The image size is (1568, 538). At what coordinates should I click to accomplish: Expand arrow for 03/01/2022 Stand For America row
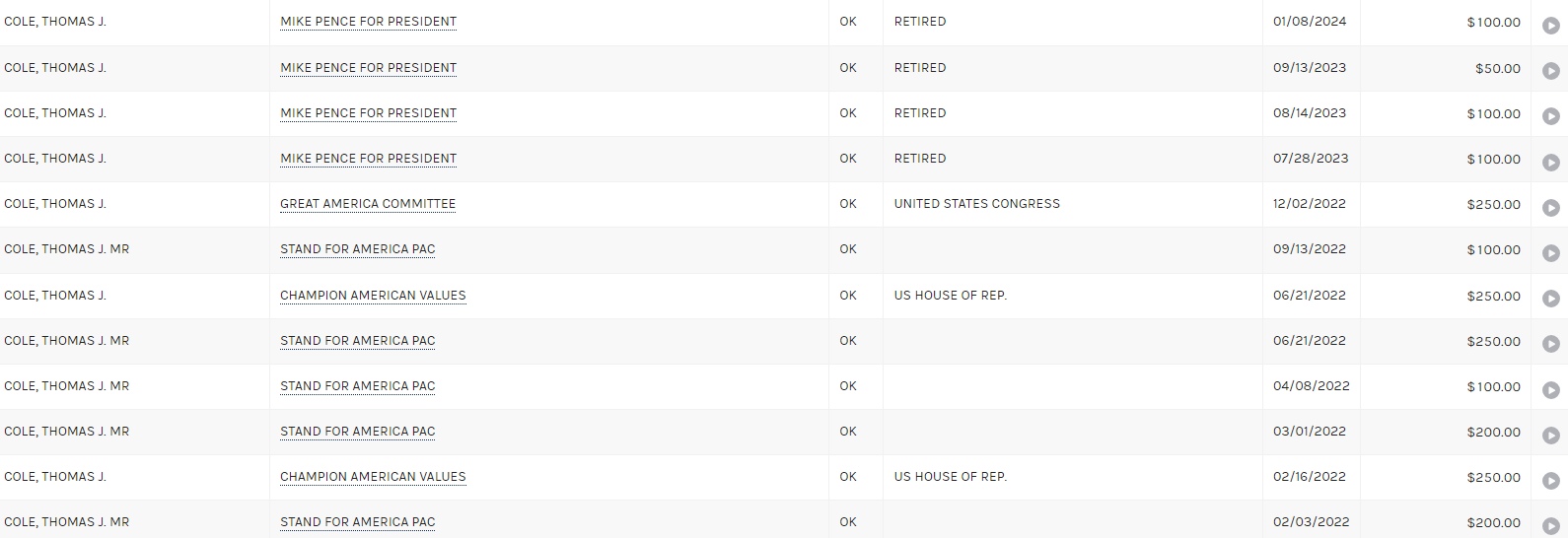point(1550,436)
